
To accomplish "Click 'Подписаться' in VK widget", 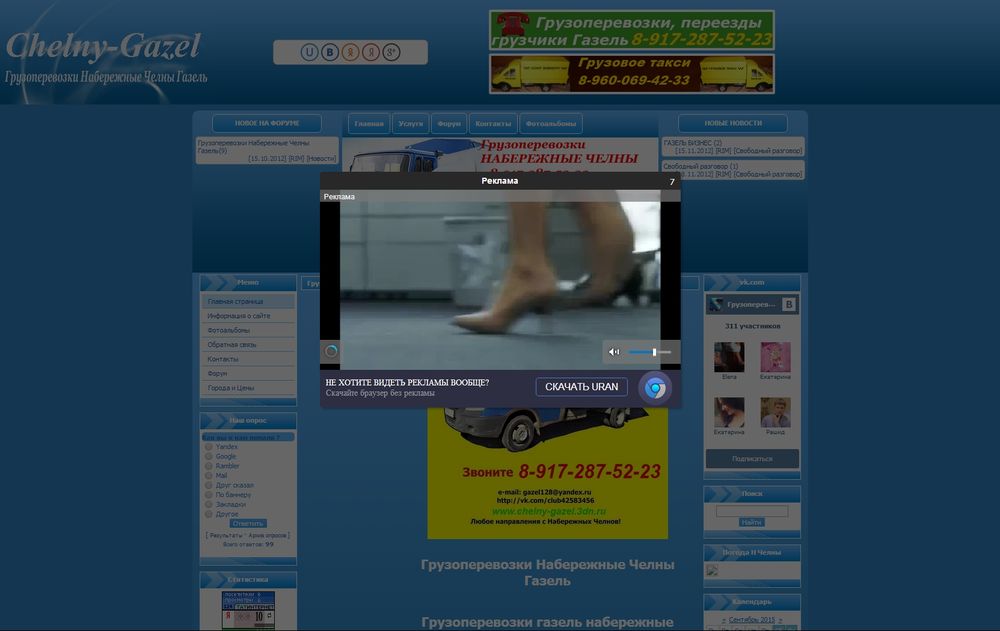I will tap(752, 459).
